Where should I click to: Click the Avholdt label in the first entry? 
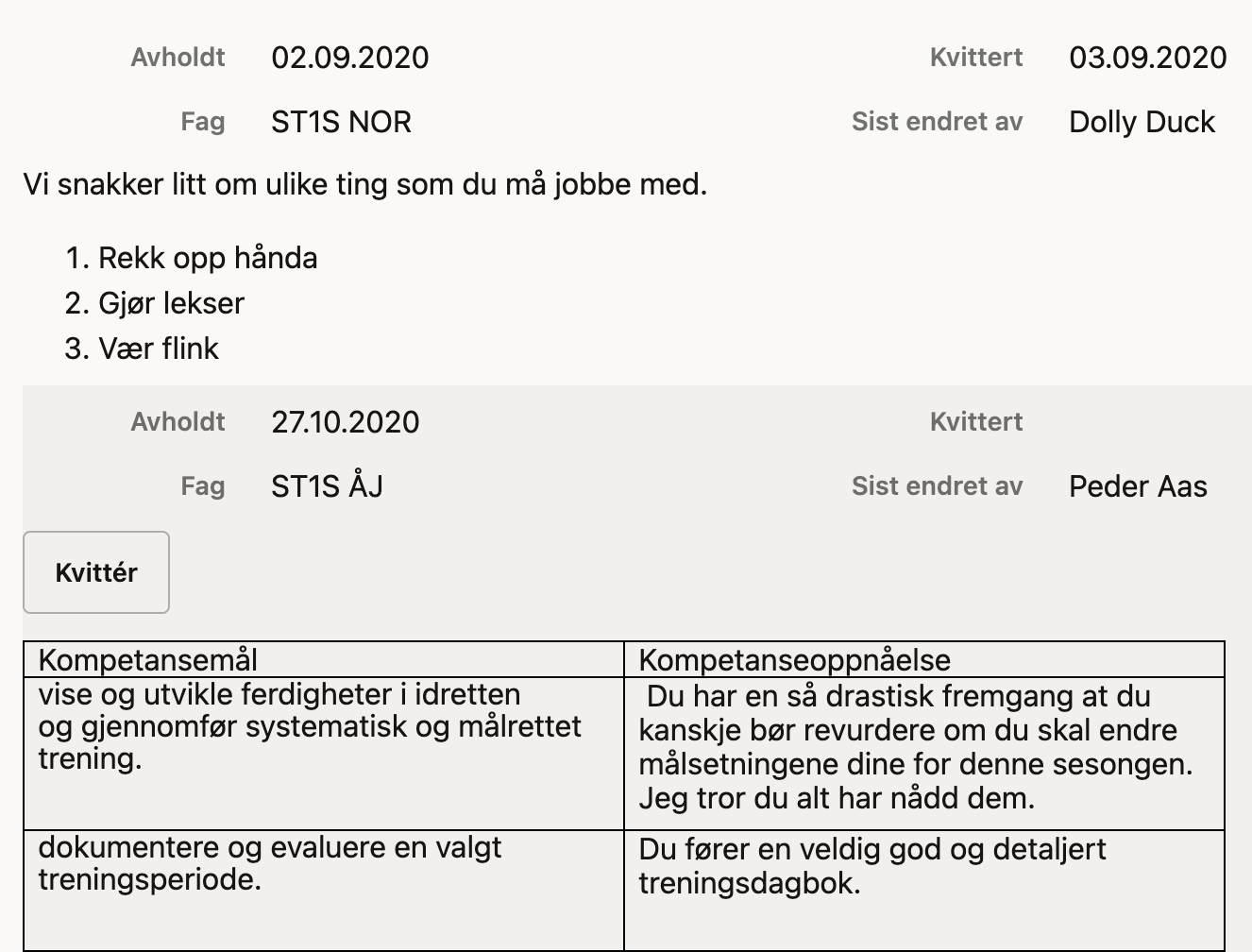(x=177, y=58)
